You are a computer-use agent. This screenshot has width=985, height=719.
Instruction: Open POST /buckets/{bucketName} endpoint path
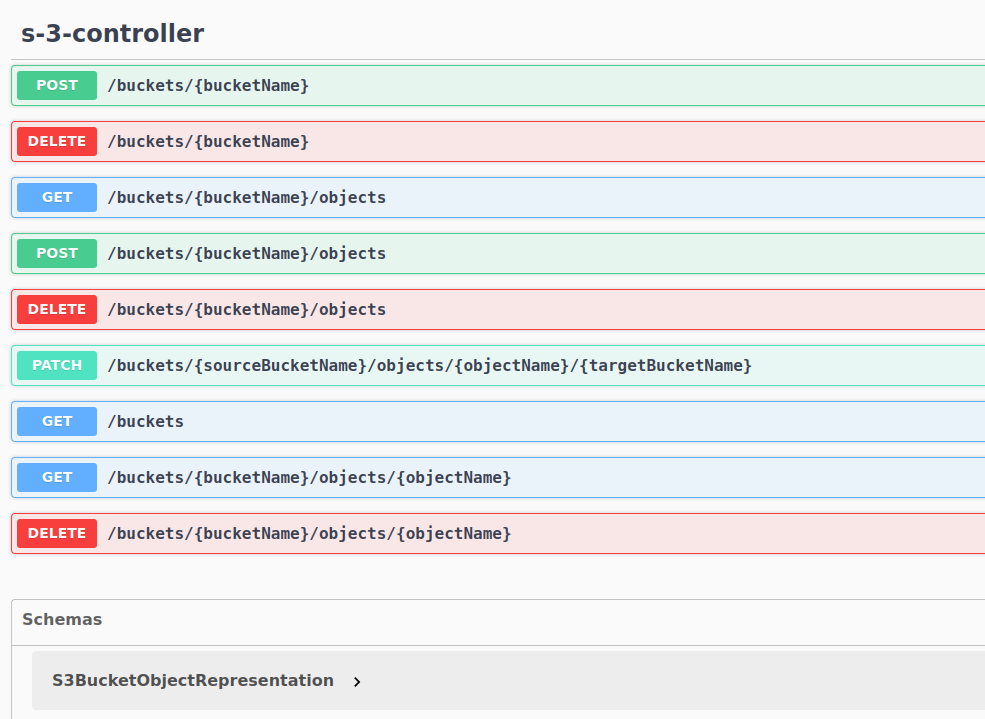pos(208,85)
